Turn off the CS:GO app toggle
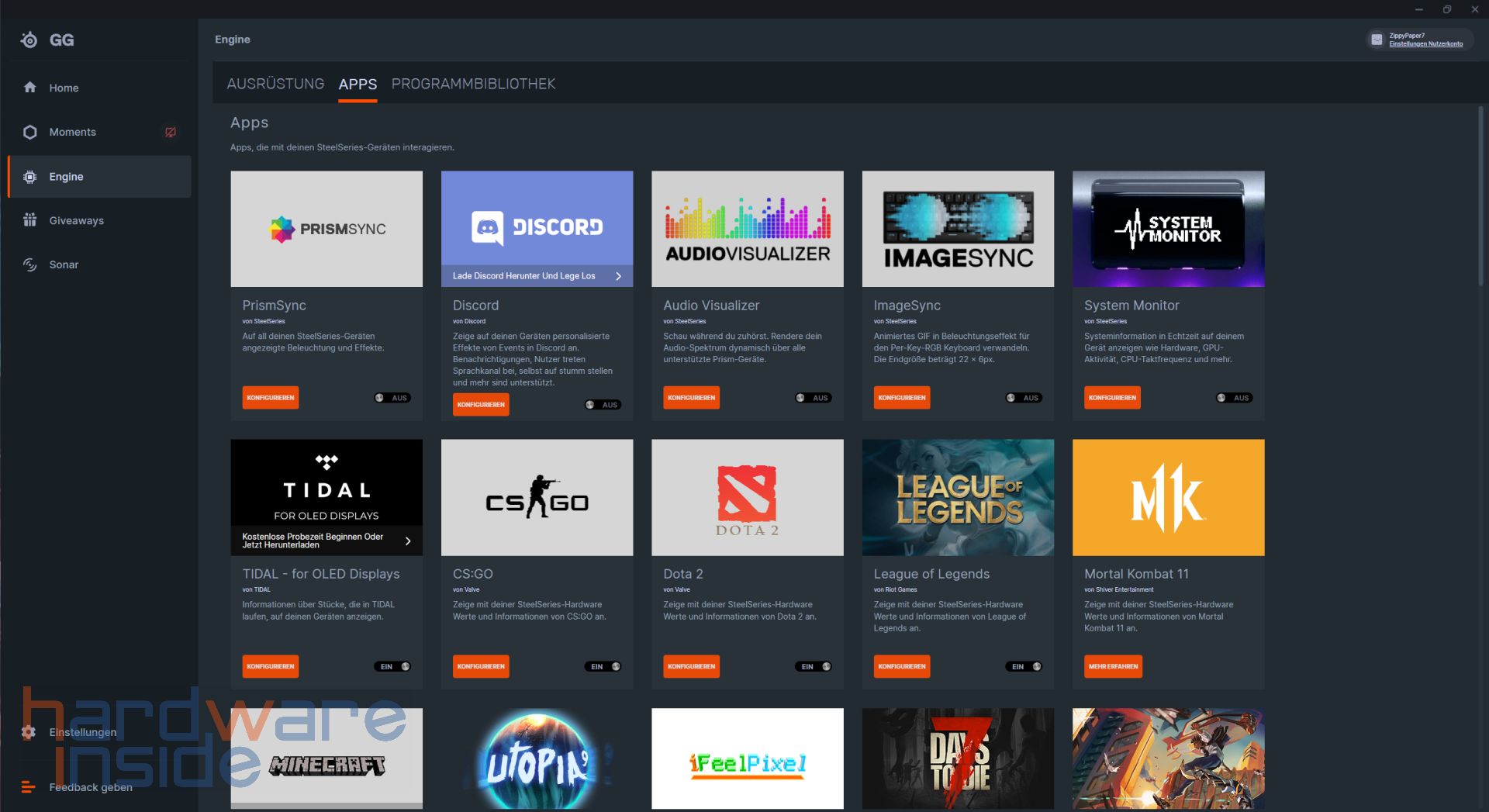1489x812 pixels. click(x=605, y=666)
